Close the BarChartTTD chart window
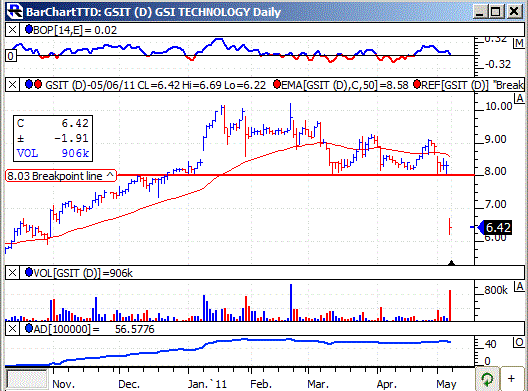This screenshot has width=528, height=391. pyautogui.click(x=514, y=12)
